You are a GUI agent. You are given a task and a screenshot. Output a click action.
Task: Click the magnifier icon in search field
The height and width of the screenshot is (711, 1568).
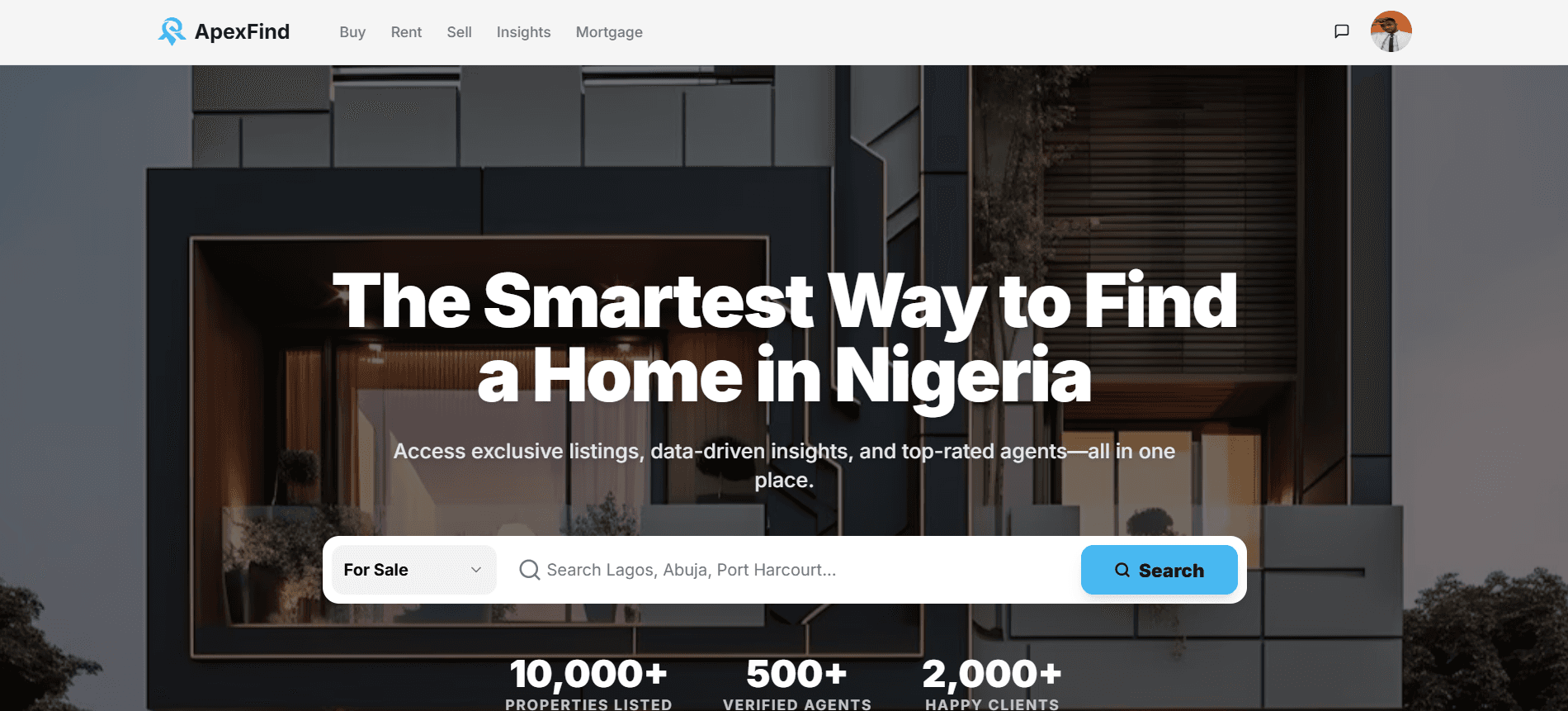530,570
